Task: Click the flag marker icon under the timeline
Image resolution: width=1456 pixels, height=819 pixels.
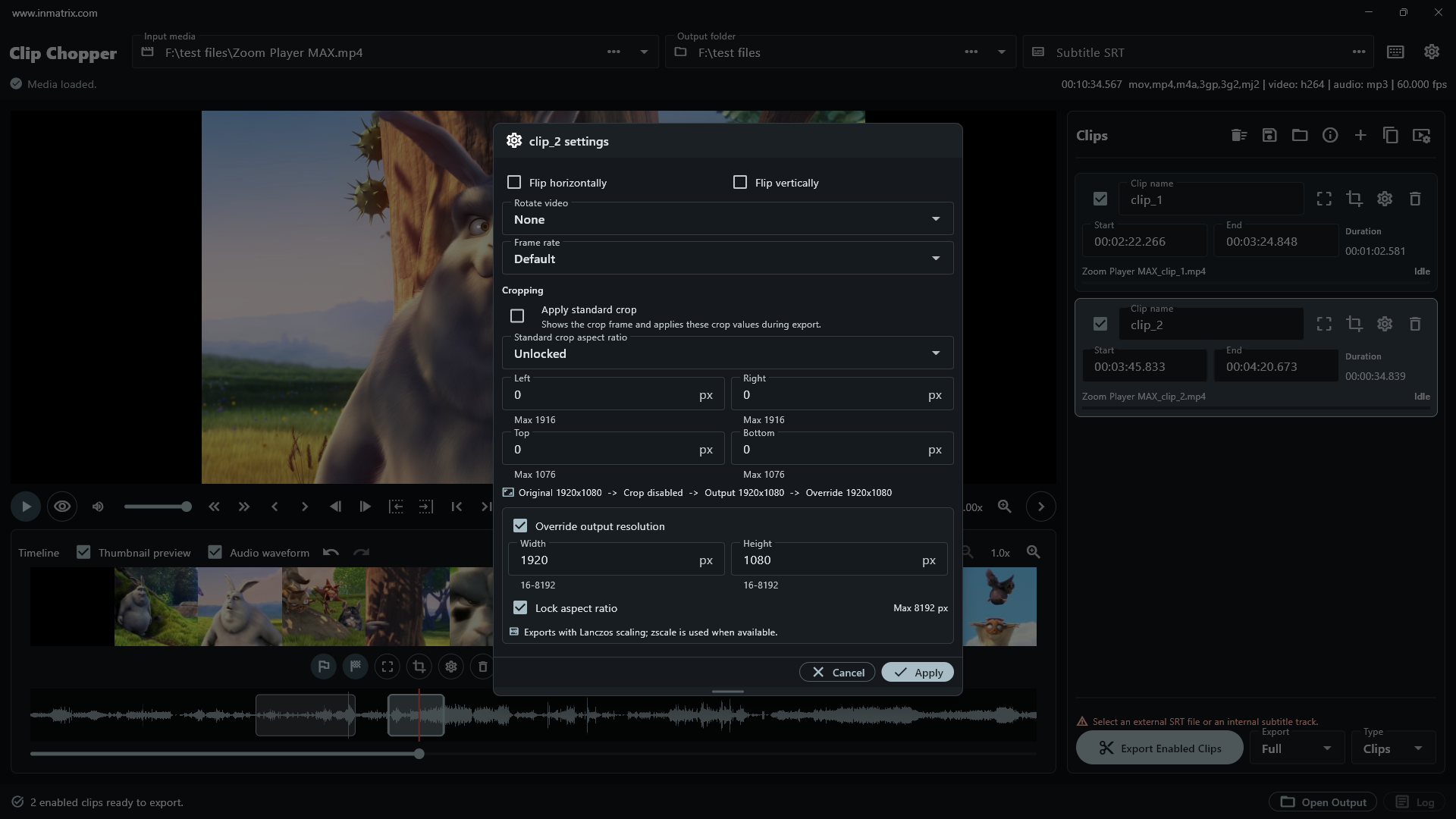Action: coord(324,667)
